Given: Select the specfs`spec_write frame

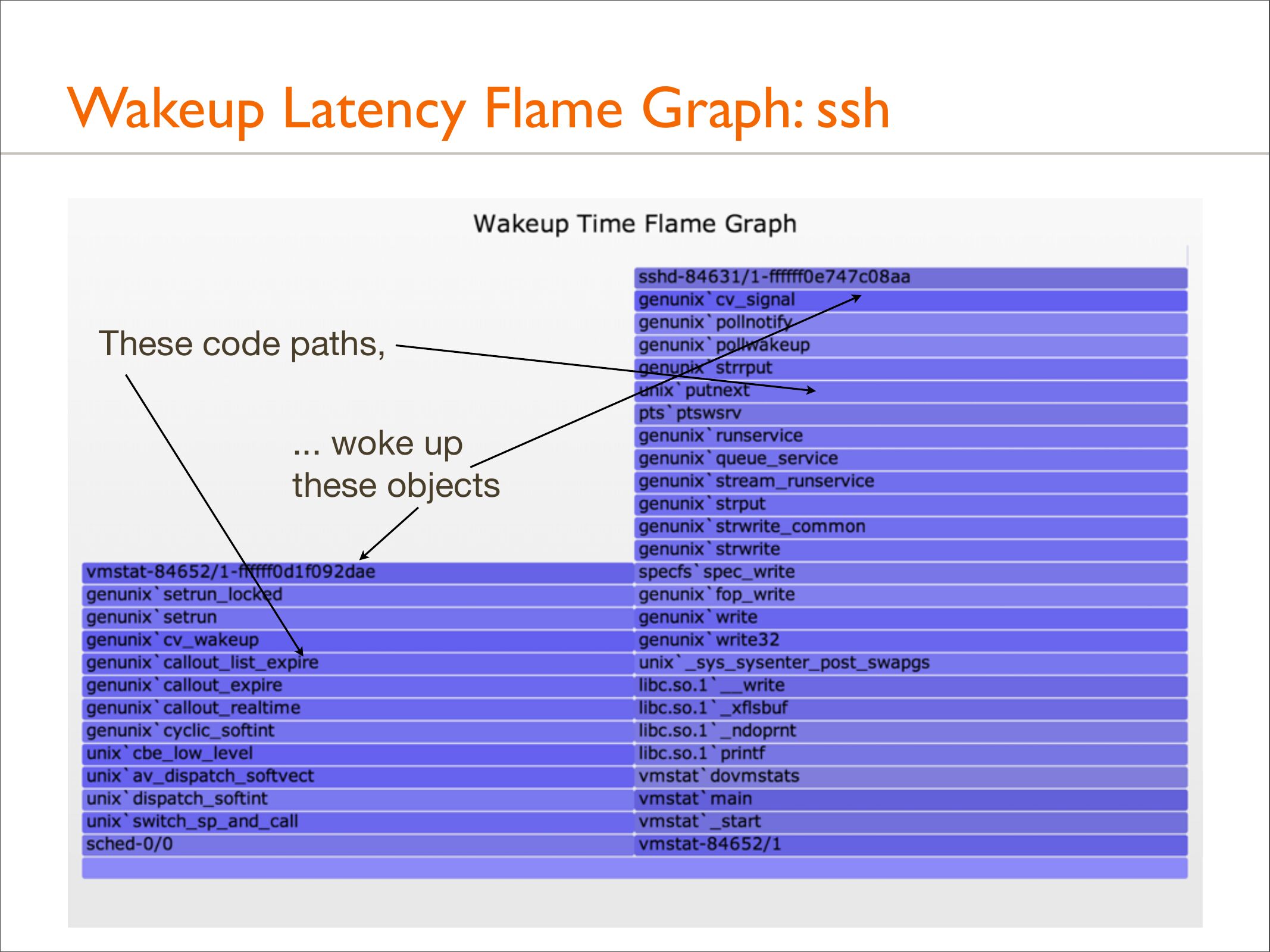Looking at the screenshot, I should pos(911,572).
